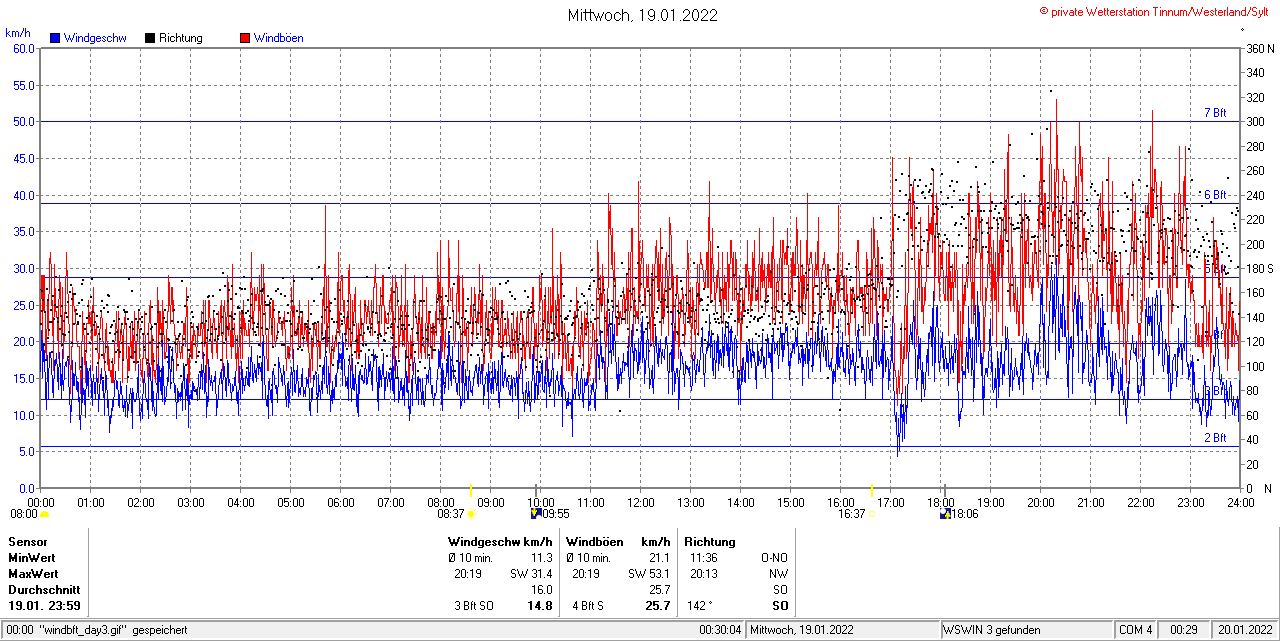This screenshot has width=1280, height=641.
Task: Click the '2 Bft' line label
Action: click(x=1215, y=438)
